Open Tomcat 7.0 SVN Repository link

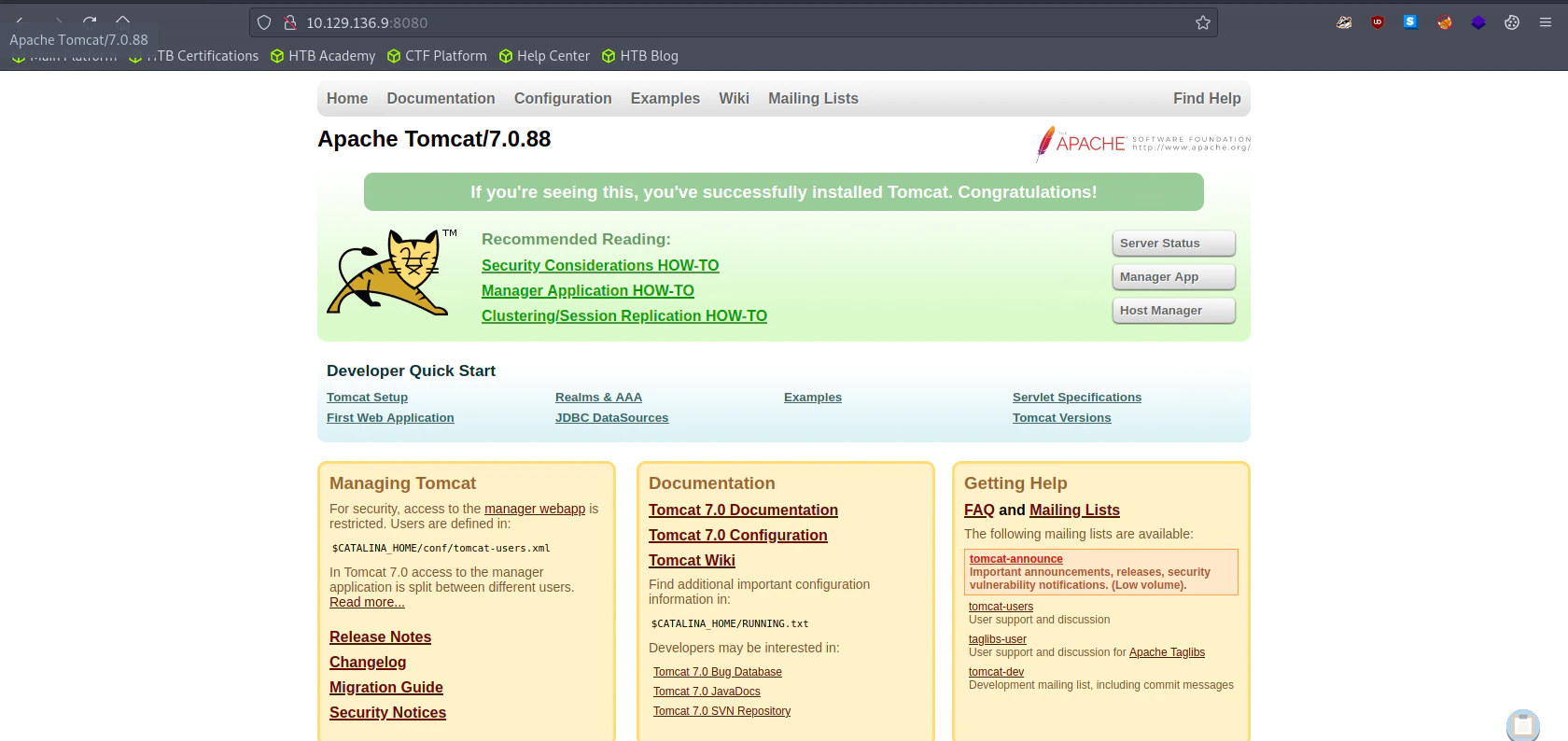click(721, 711)
